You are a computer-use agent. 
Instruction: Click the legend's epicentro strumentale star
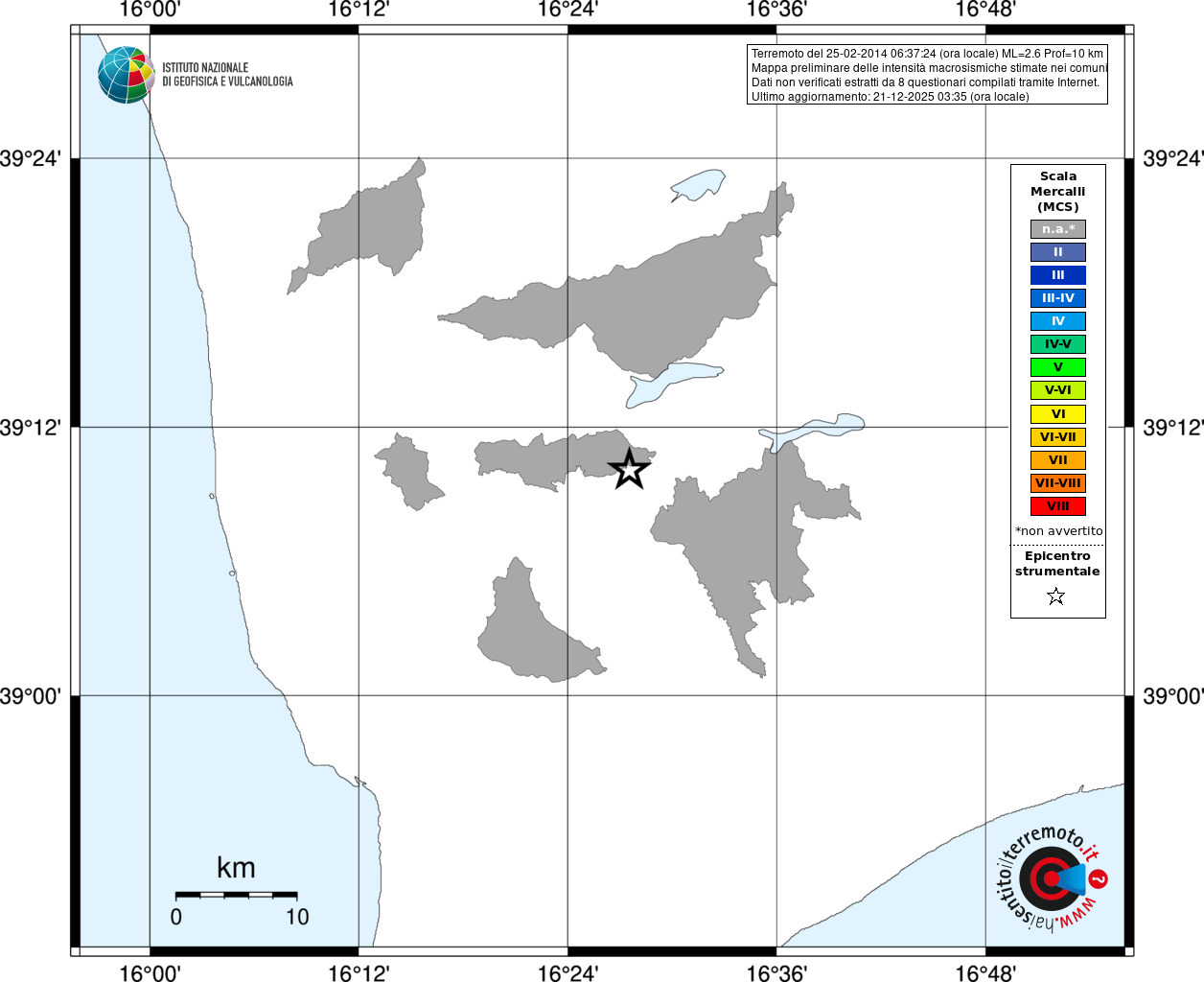(1056, 596)
